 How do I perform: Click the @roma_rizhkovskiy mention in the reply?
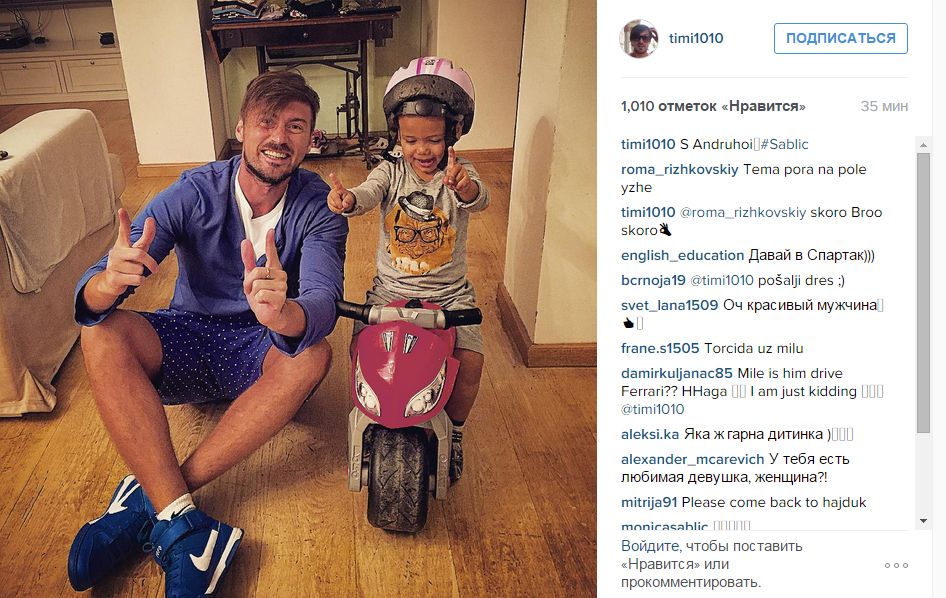point(743,212)
